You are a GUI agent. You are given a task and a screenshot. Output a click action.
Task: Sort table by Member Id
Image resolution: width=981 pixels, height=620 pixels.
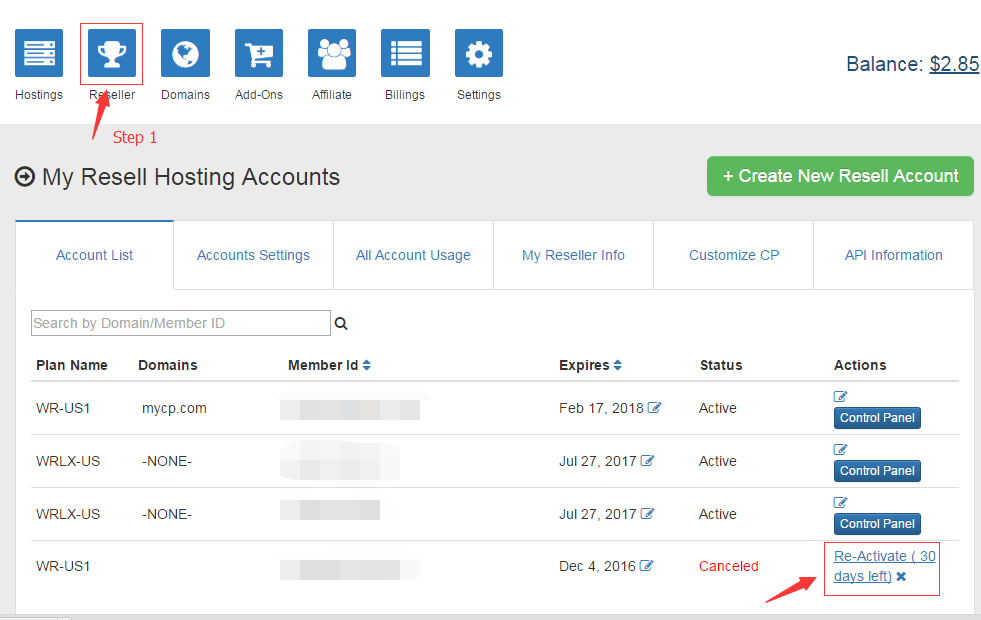click(367, 366)
